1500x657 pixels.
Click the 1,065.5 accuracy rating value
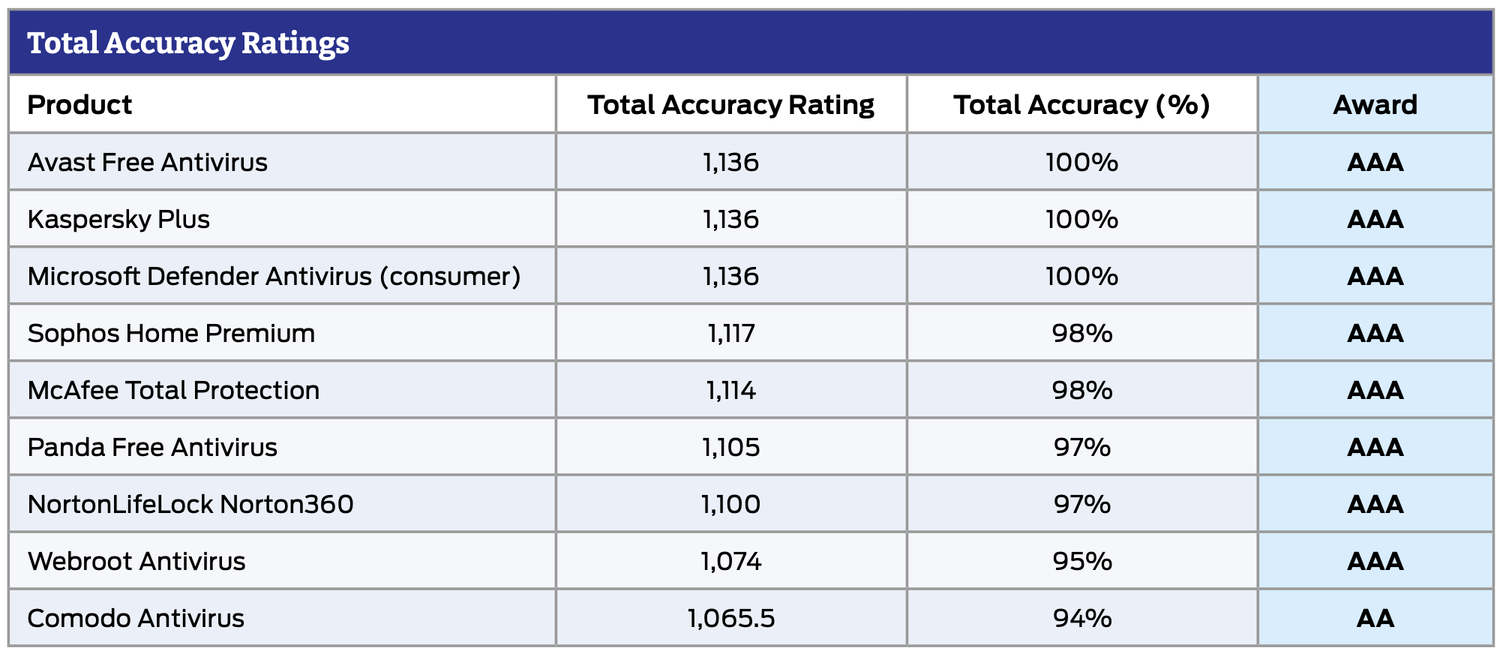731,618
